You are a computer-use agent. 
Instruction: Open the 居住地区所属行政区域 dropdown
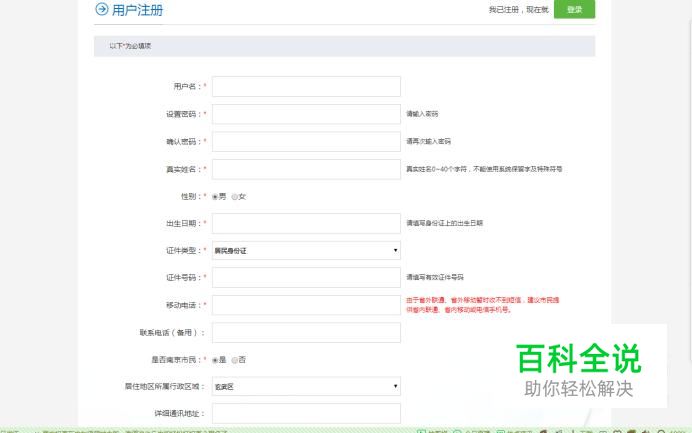[306, 387]
